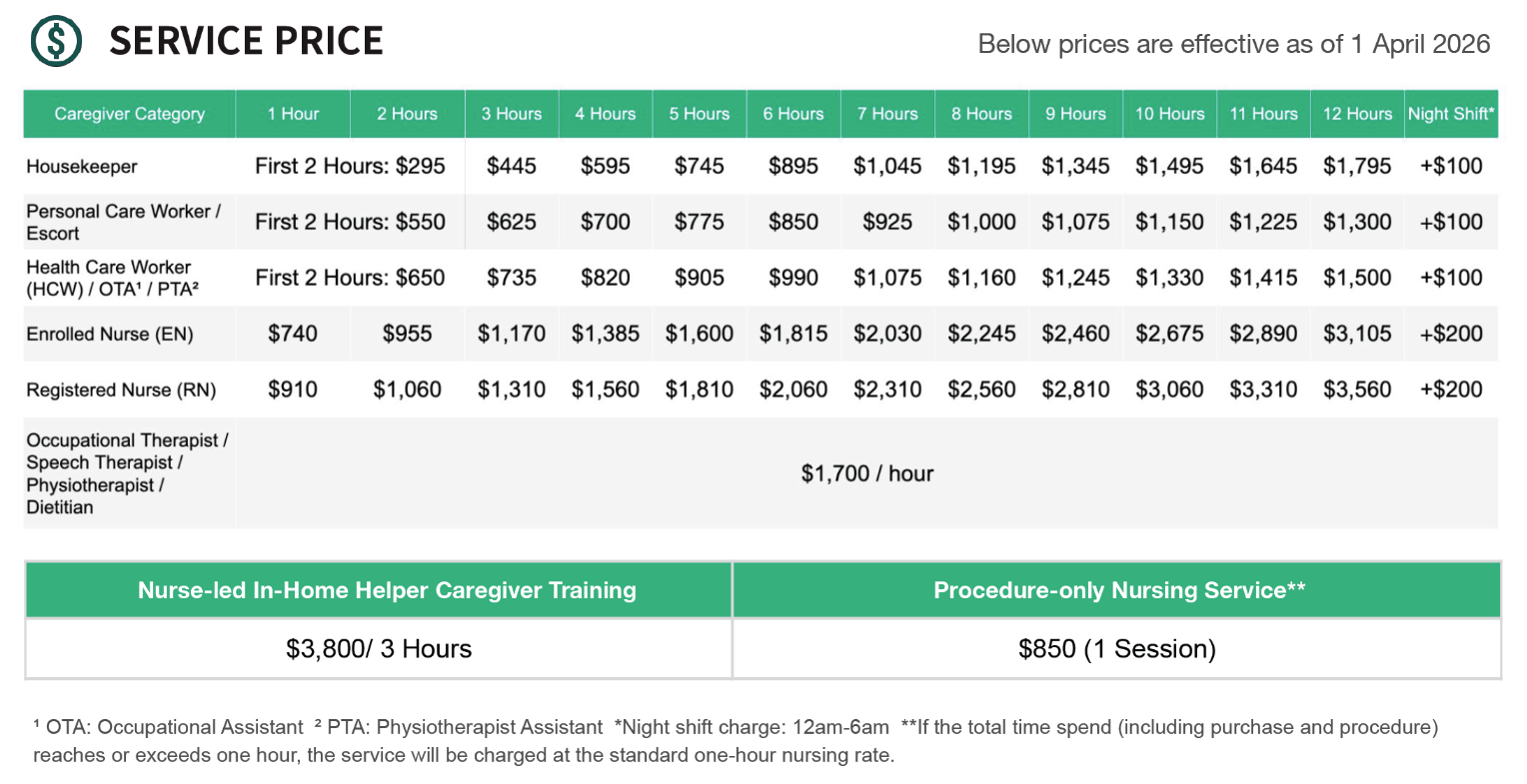Click the Night Shift column header
The image size is (1527, 784).
1450,114
